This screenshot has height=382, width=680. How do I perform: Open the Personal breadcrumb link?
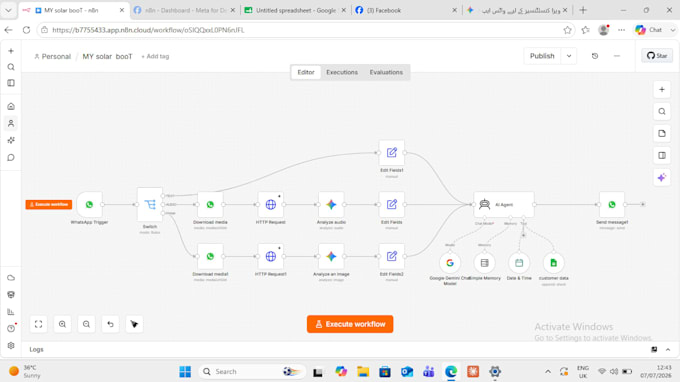pyautogui.click(x=52, y=56)
